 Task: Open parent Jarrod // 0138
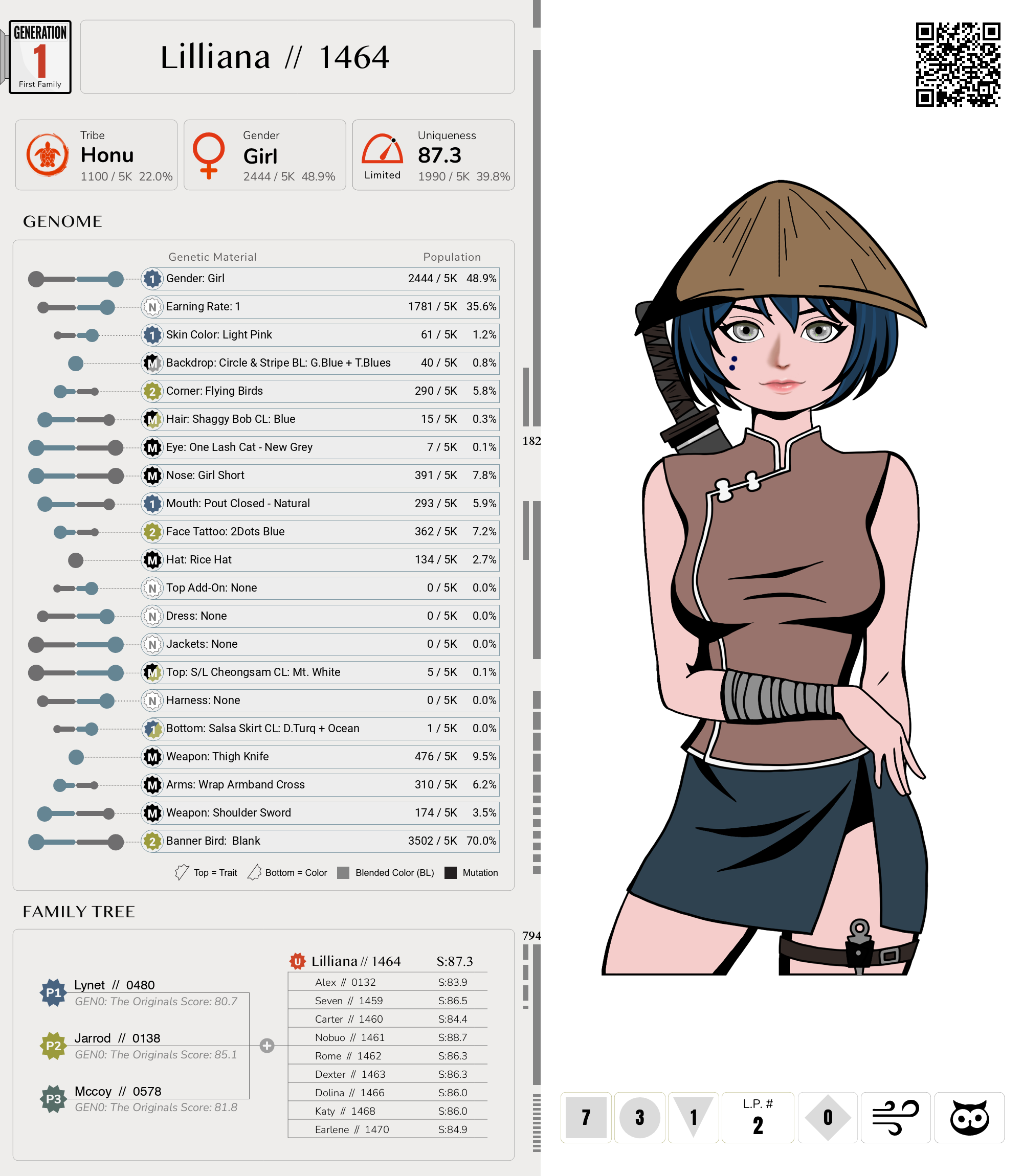[117, 1038]
